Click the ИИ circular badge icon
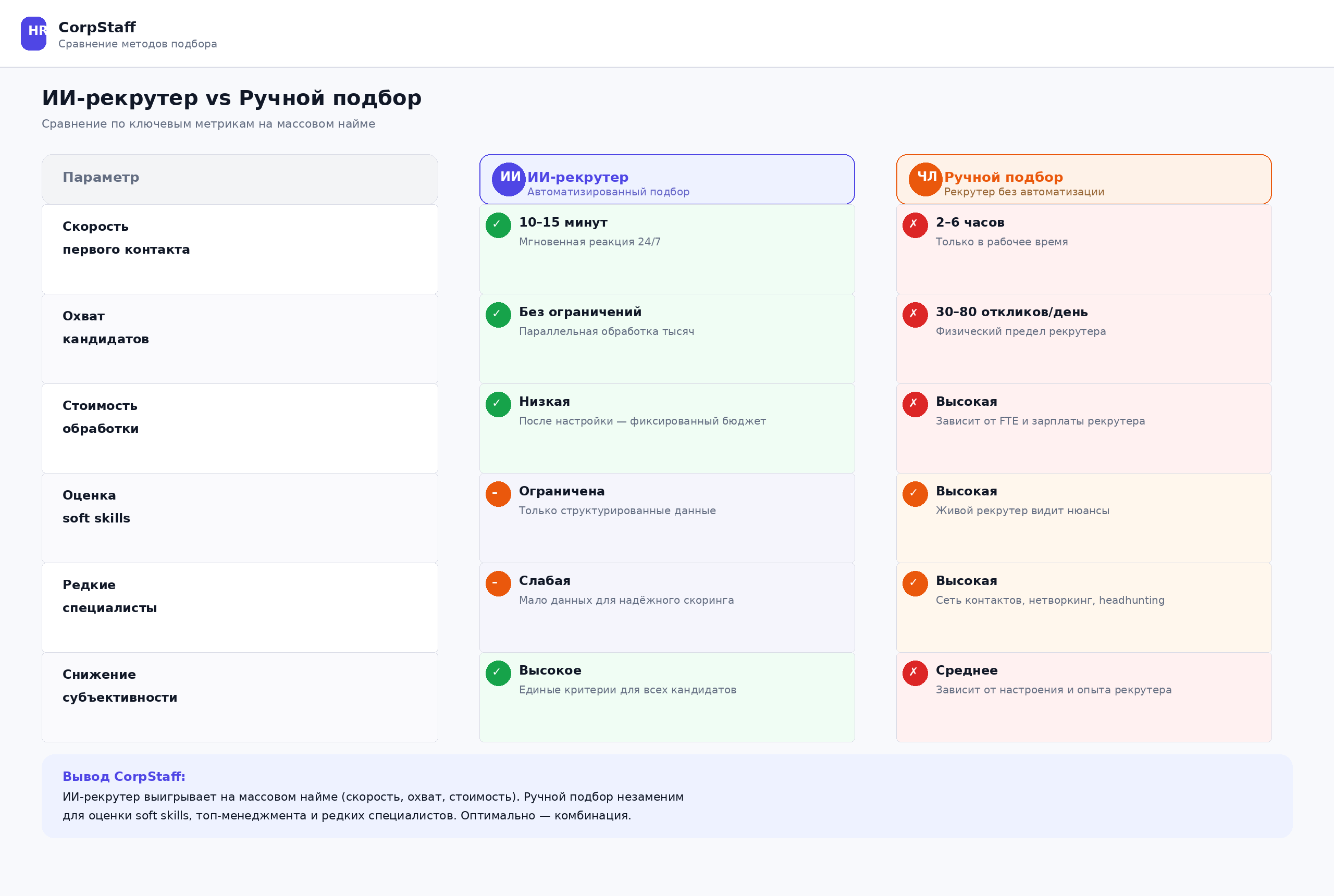Image resolution: width=1334 pixels, height=896 pixels. click(x=509, y=179)
